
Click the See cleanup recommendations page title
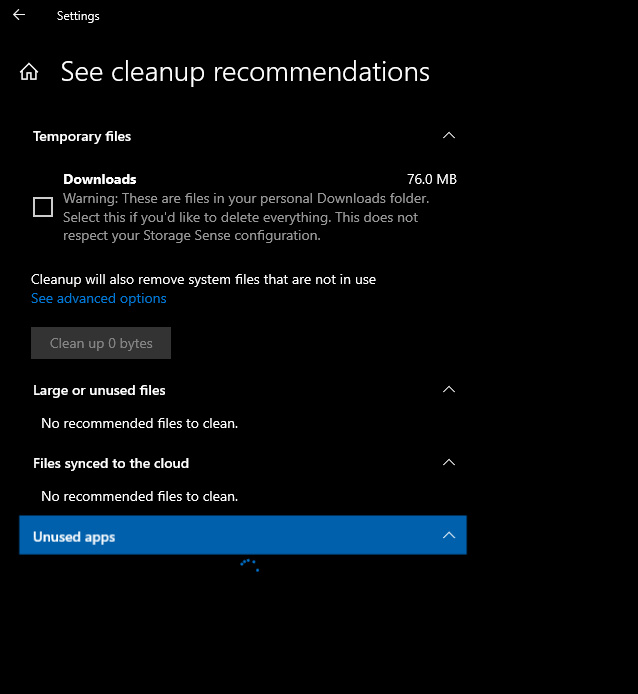tap(245, 72)
